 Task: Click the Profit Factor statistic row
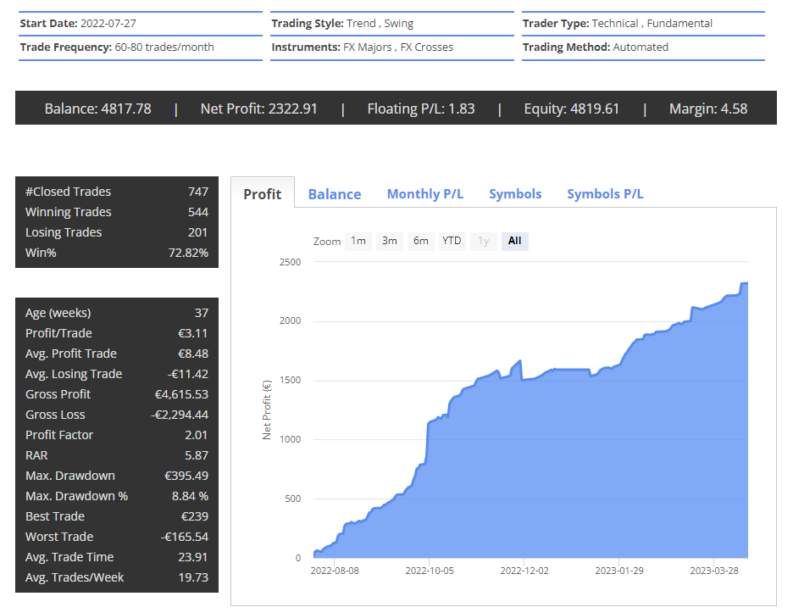pyautogui.click(x=116, y=435)
